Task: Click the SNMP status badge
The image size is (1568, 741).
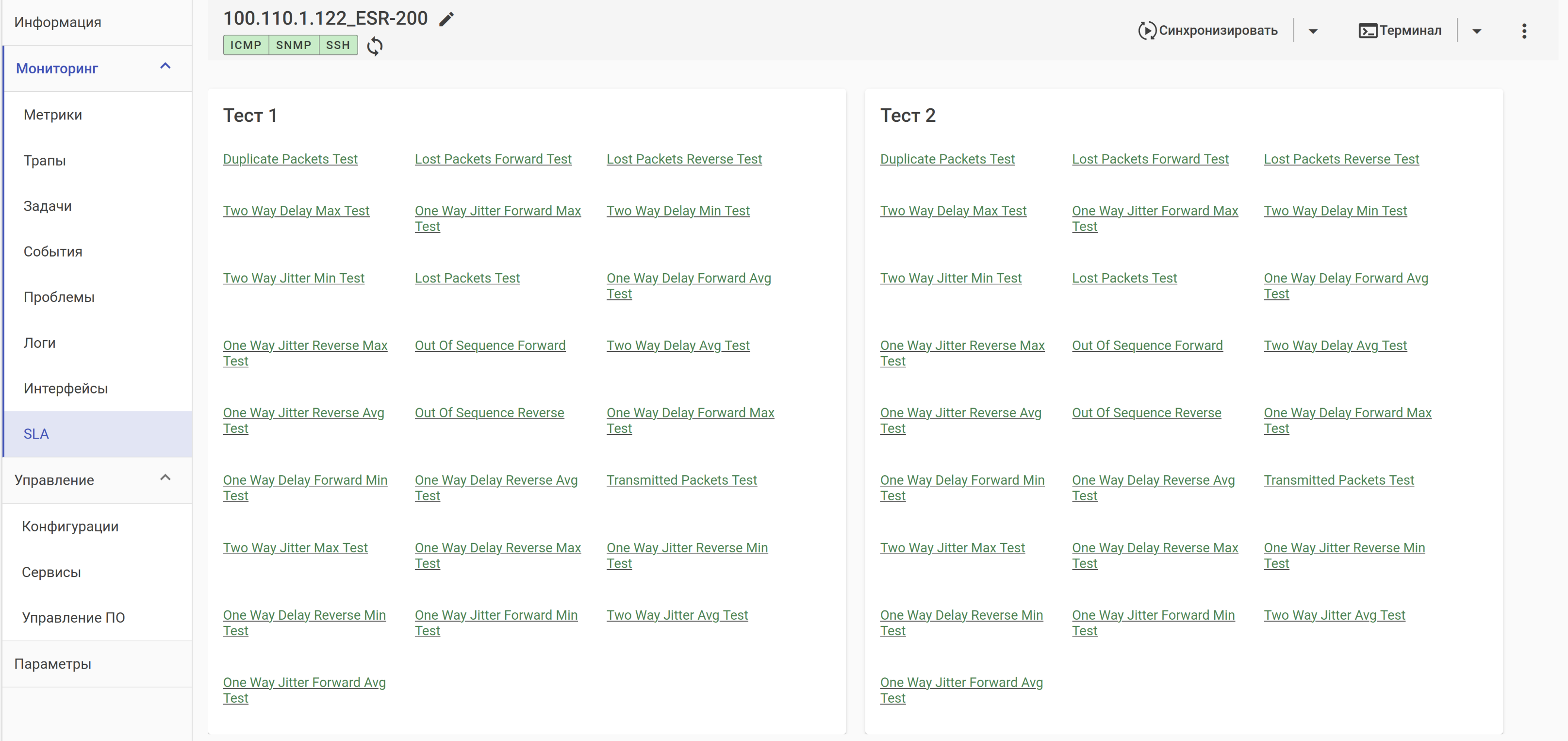Action: pyautogui.click(x=294, y=45)
